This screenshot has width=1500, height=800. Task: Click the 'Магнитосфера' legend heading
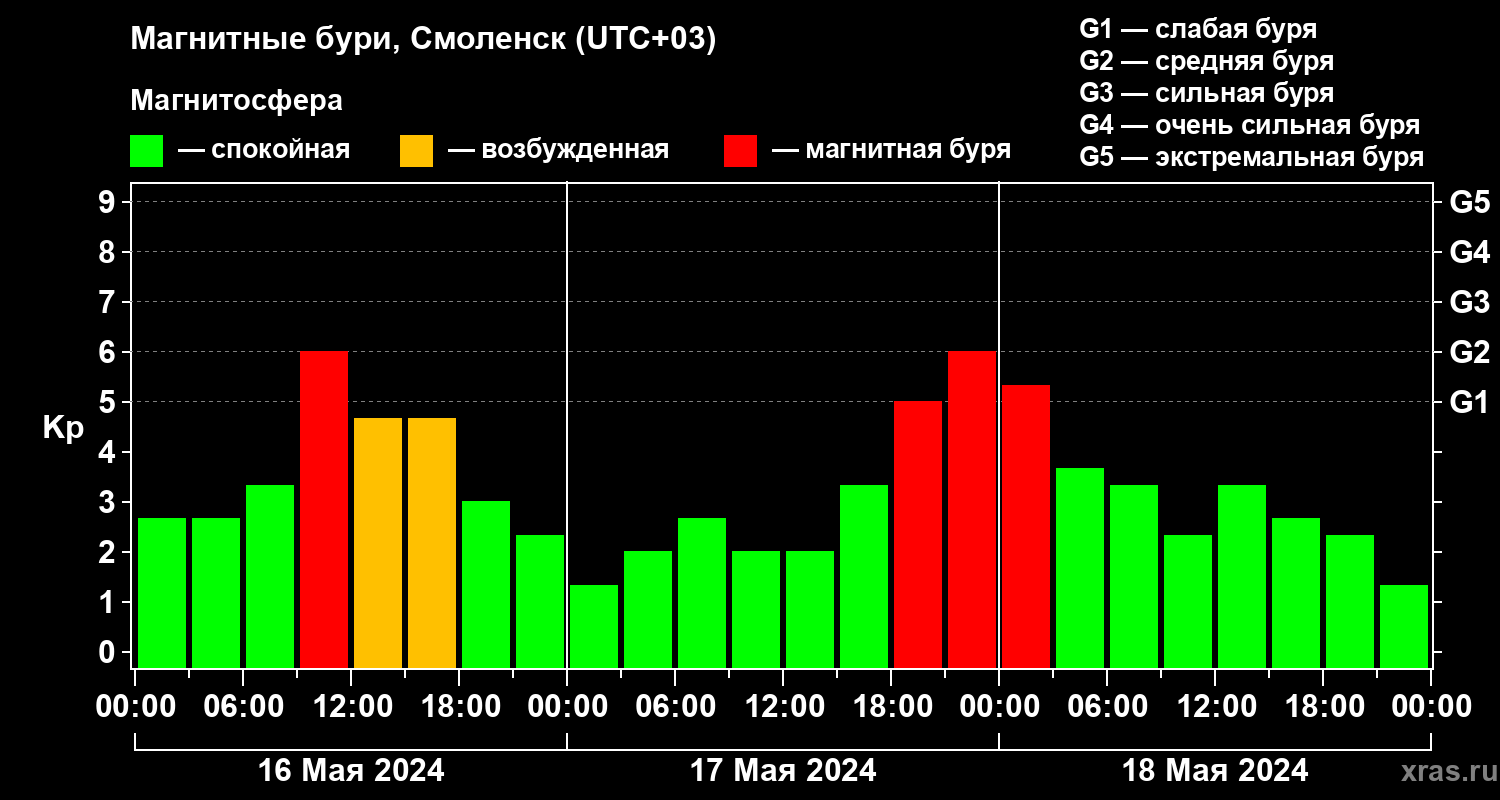pos(236,101)
